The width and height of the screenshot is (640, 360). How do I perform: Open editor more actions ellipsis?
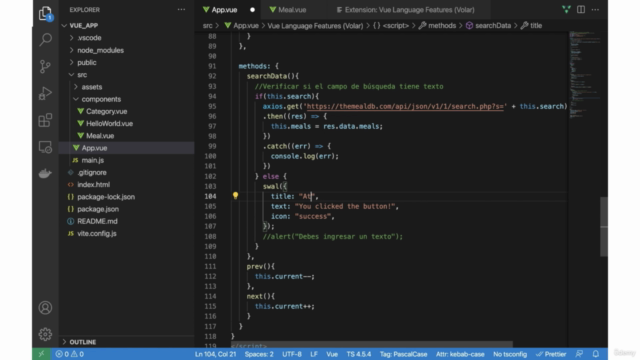click(596, 9)
